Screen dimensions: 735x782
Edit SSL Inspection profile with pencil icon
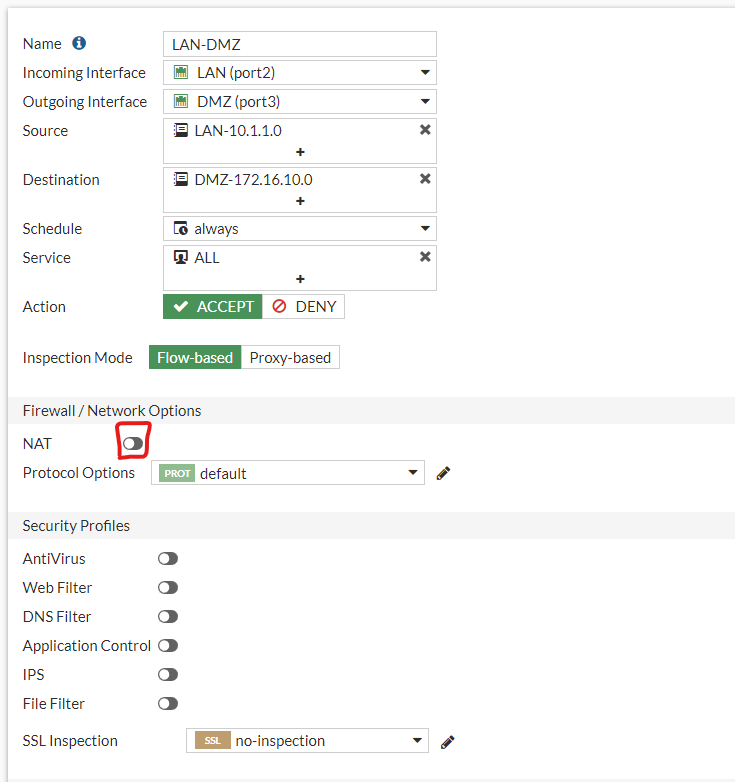pyautogui.click(x=448, y=742)
